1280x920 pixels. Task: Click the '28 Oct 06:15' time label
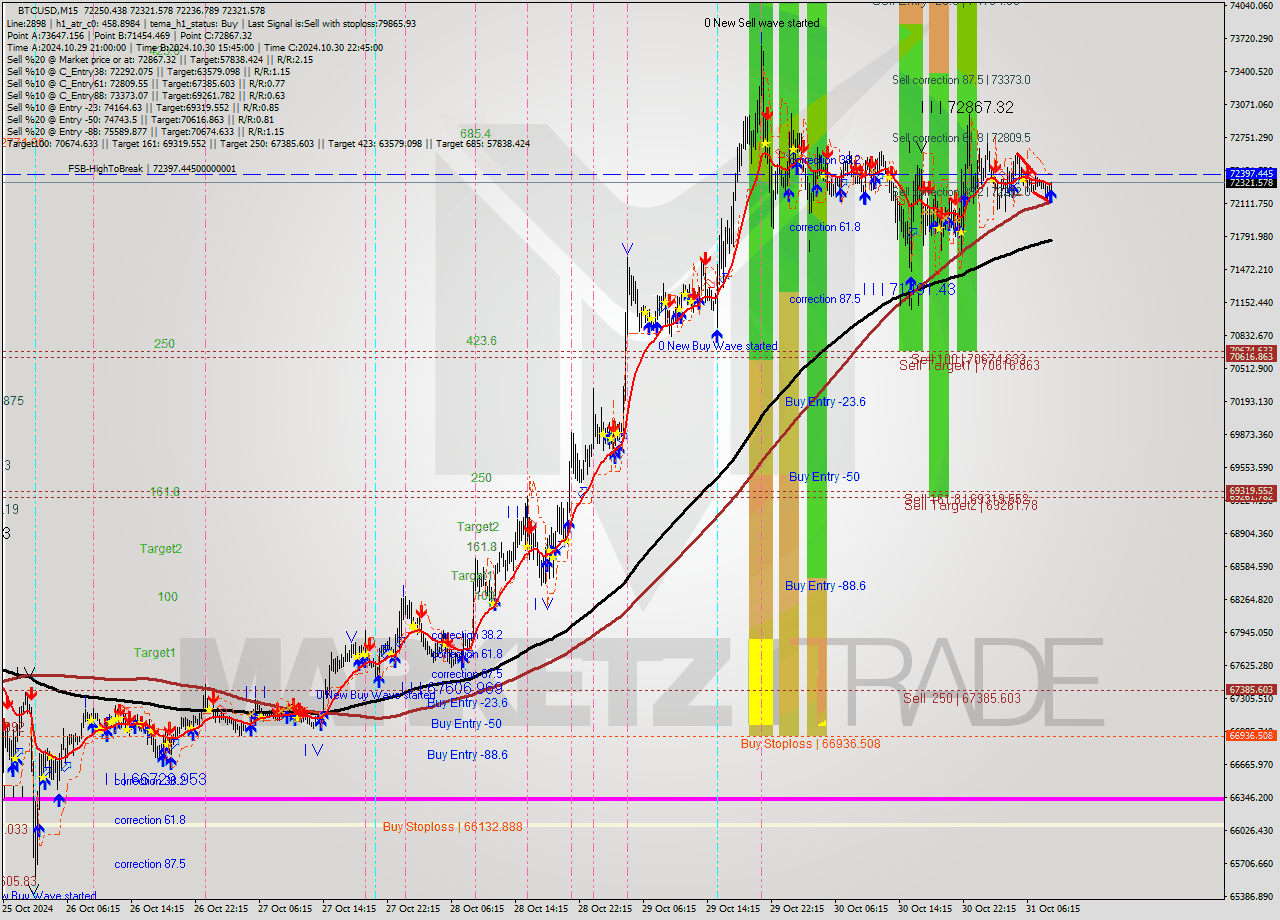tap(477, 909)
